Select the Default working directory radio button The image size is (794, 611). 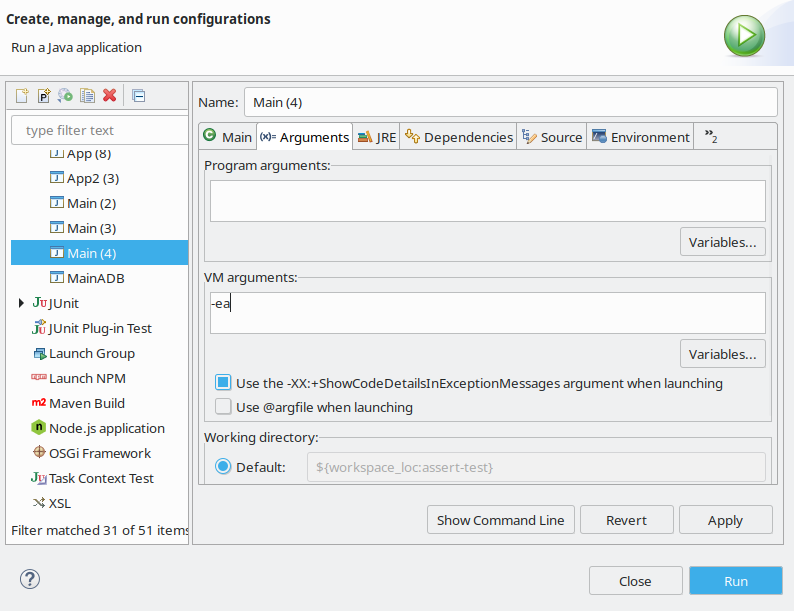point(223,467)
